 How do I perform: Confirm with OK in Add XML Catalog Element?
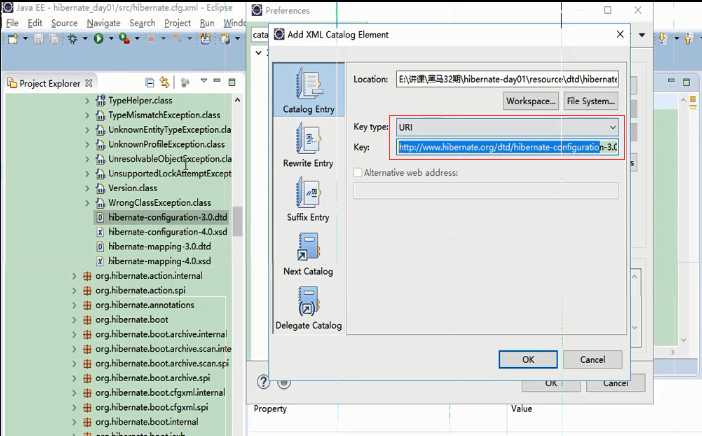pos(528,359)
